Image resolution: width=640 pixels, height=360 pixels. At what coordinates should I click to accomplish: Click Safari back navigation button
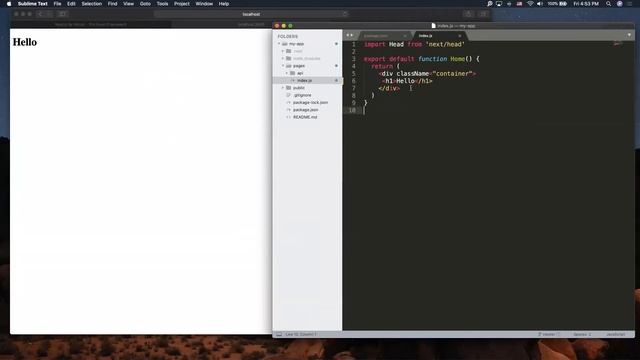coord(40,14)
